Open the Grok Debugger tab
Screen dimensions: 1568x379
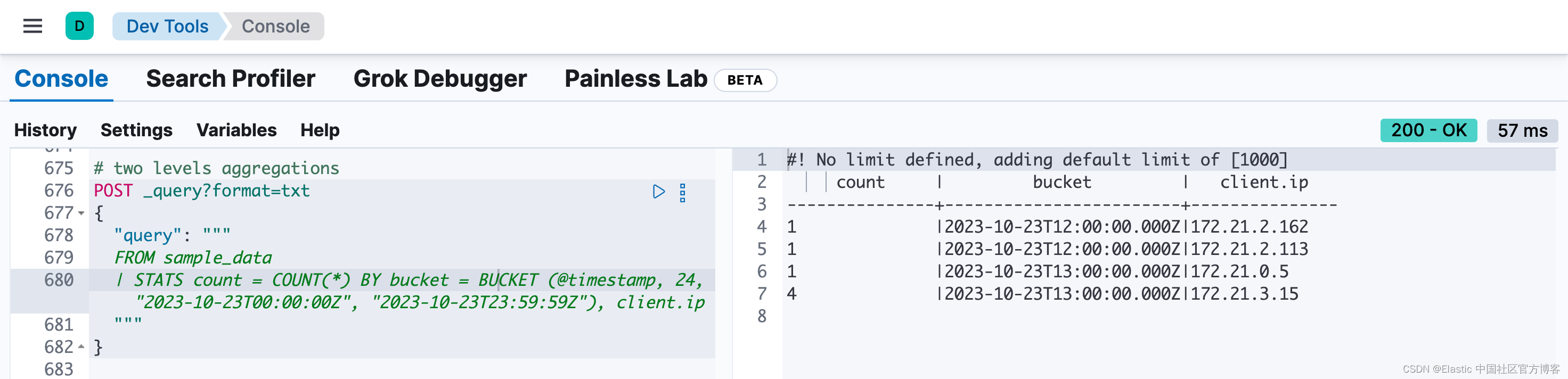point(439,78)
